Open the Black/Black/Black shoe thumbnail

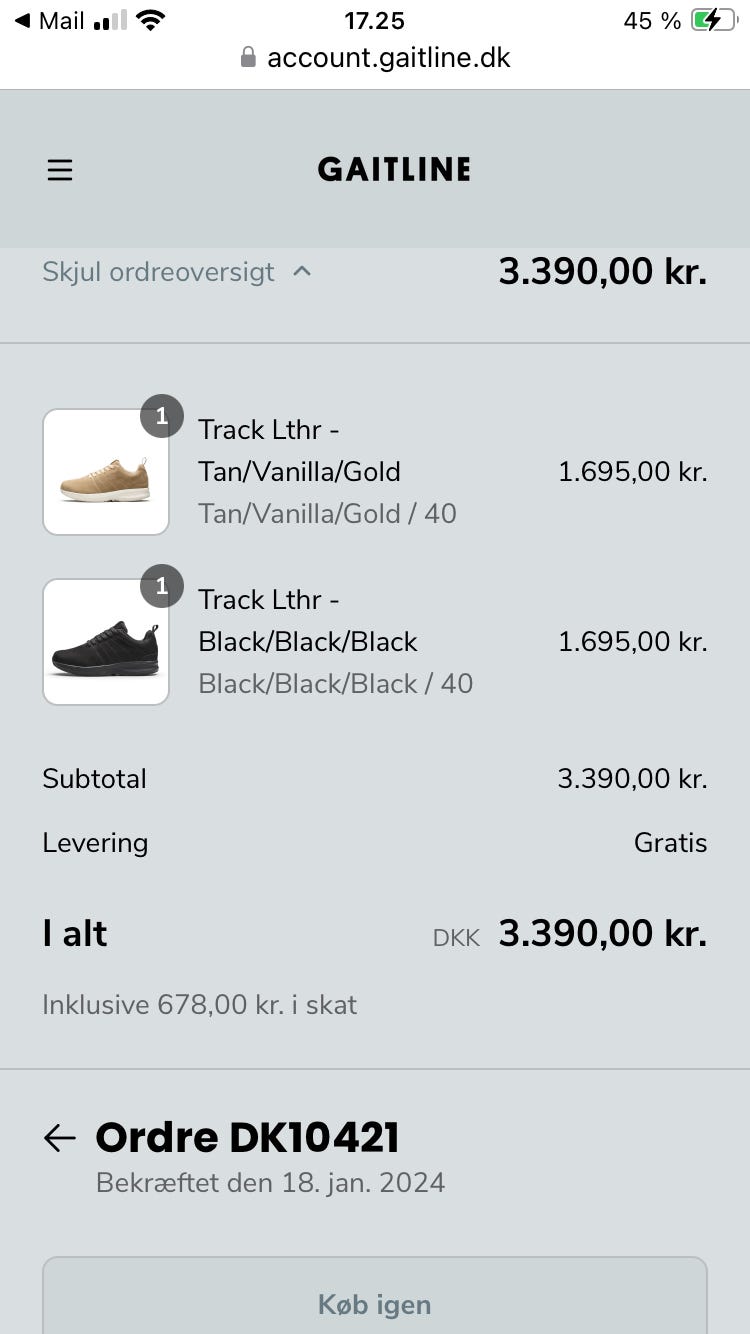(x=106, y=642)
